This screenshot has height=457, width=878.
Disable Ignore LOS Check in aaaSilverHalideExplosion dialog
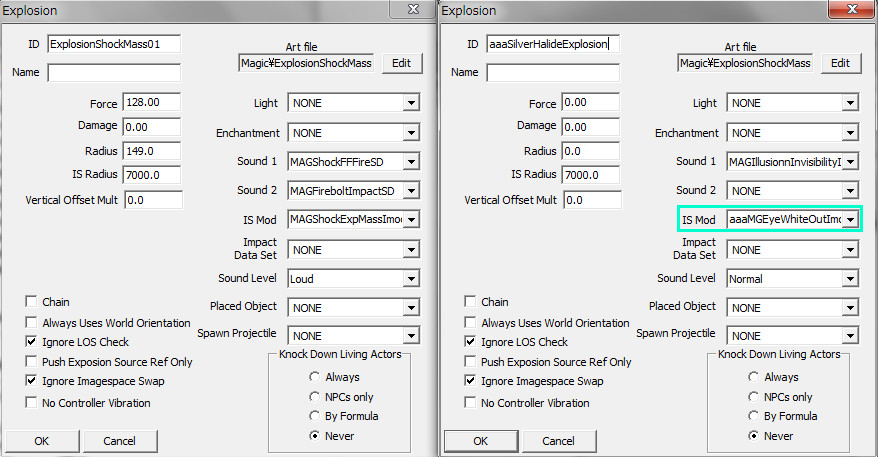pyautogui.click(x=472, y=342)
